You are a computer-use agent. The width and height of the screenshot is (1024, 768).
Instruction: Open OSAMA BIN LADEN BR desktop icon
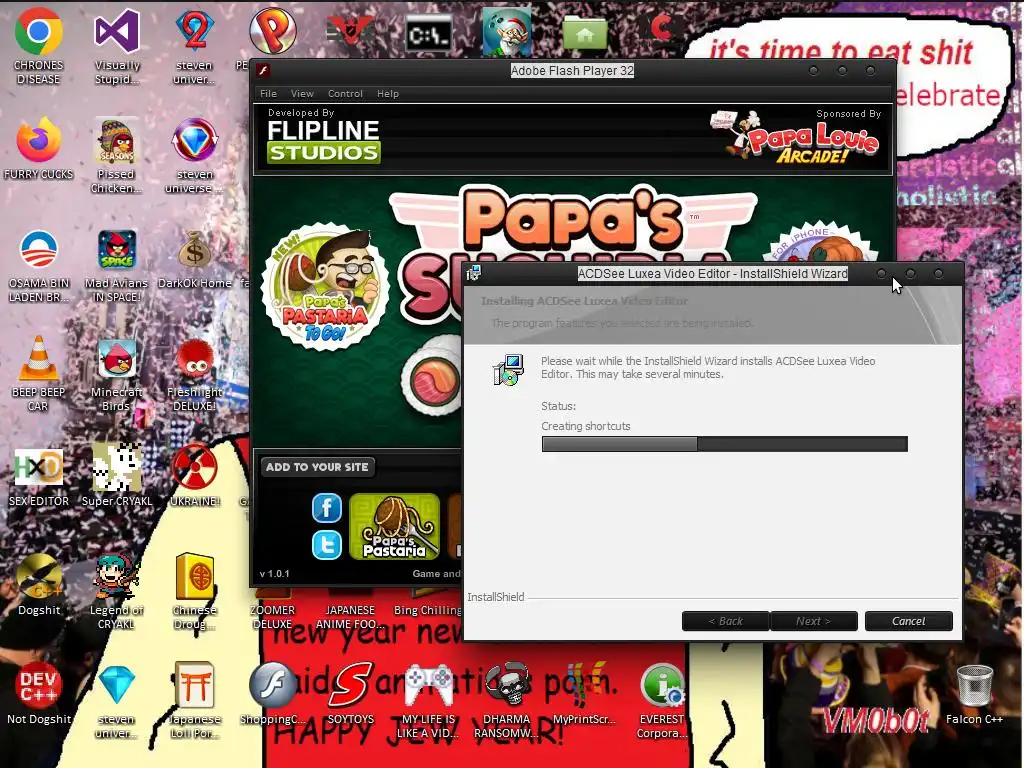pos(39,249)
